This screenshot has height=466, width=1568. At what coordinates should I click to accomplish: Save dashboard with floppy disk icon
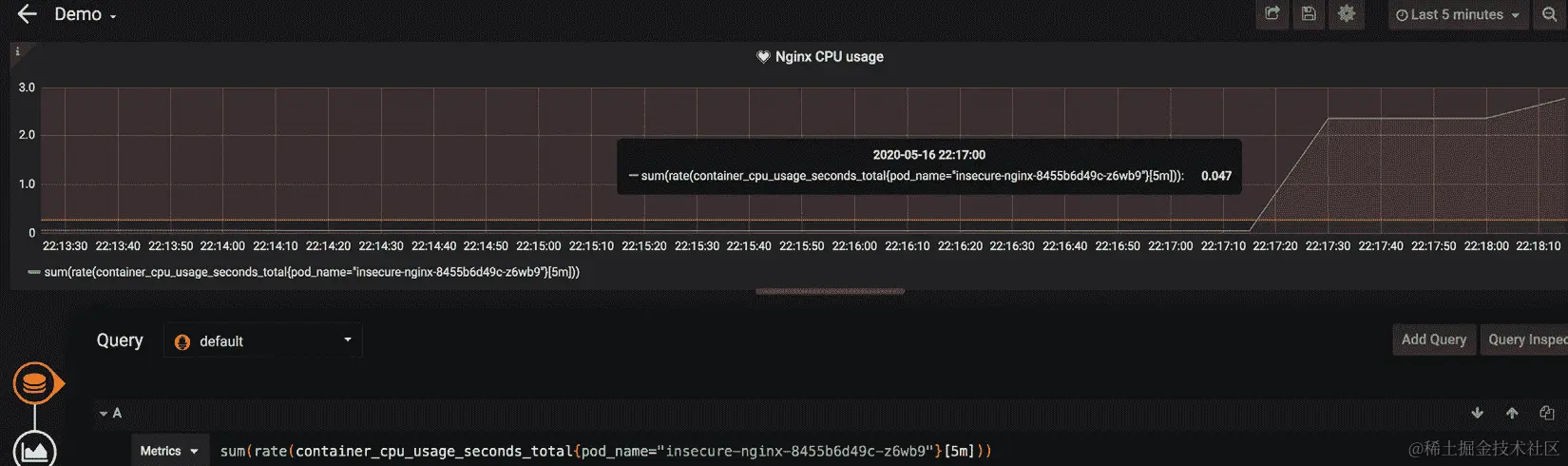[x=1309, y=14]
